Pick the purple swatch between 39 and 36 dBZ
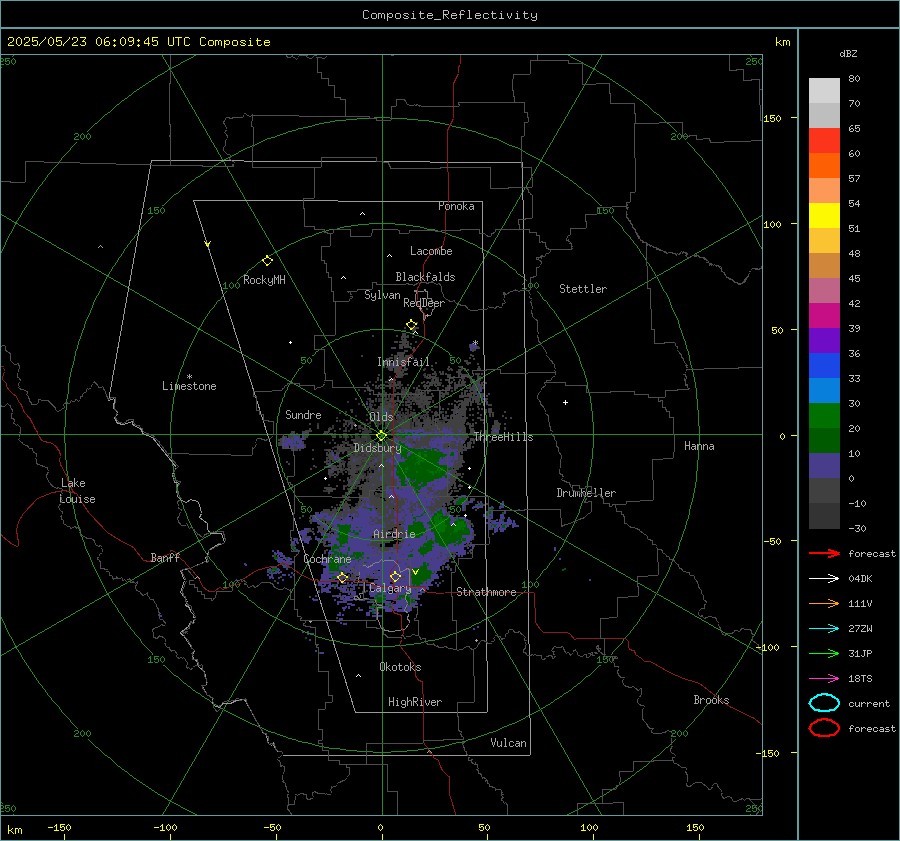900x841 pixels. [824, 340]
